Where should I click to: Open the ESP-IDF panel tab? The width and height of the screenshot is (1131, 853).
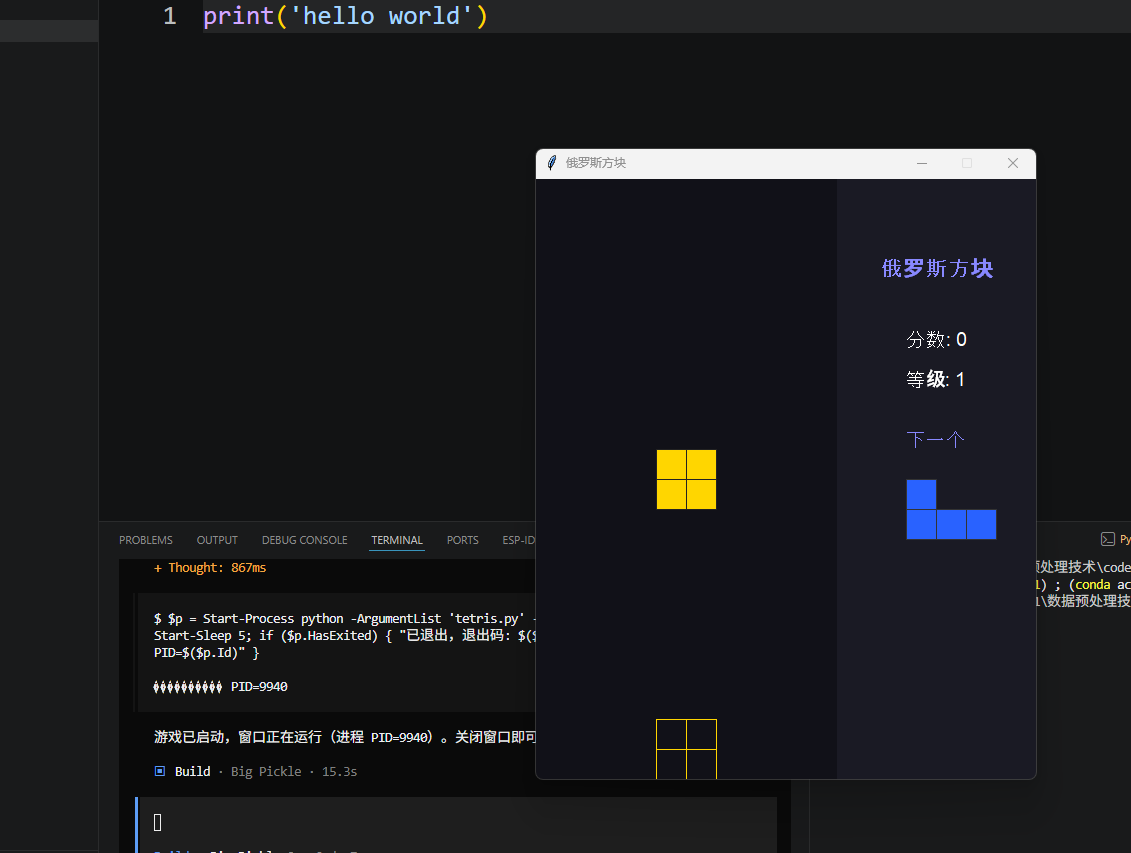click(519, 540)
